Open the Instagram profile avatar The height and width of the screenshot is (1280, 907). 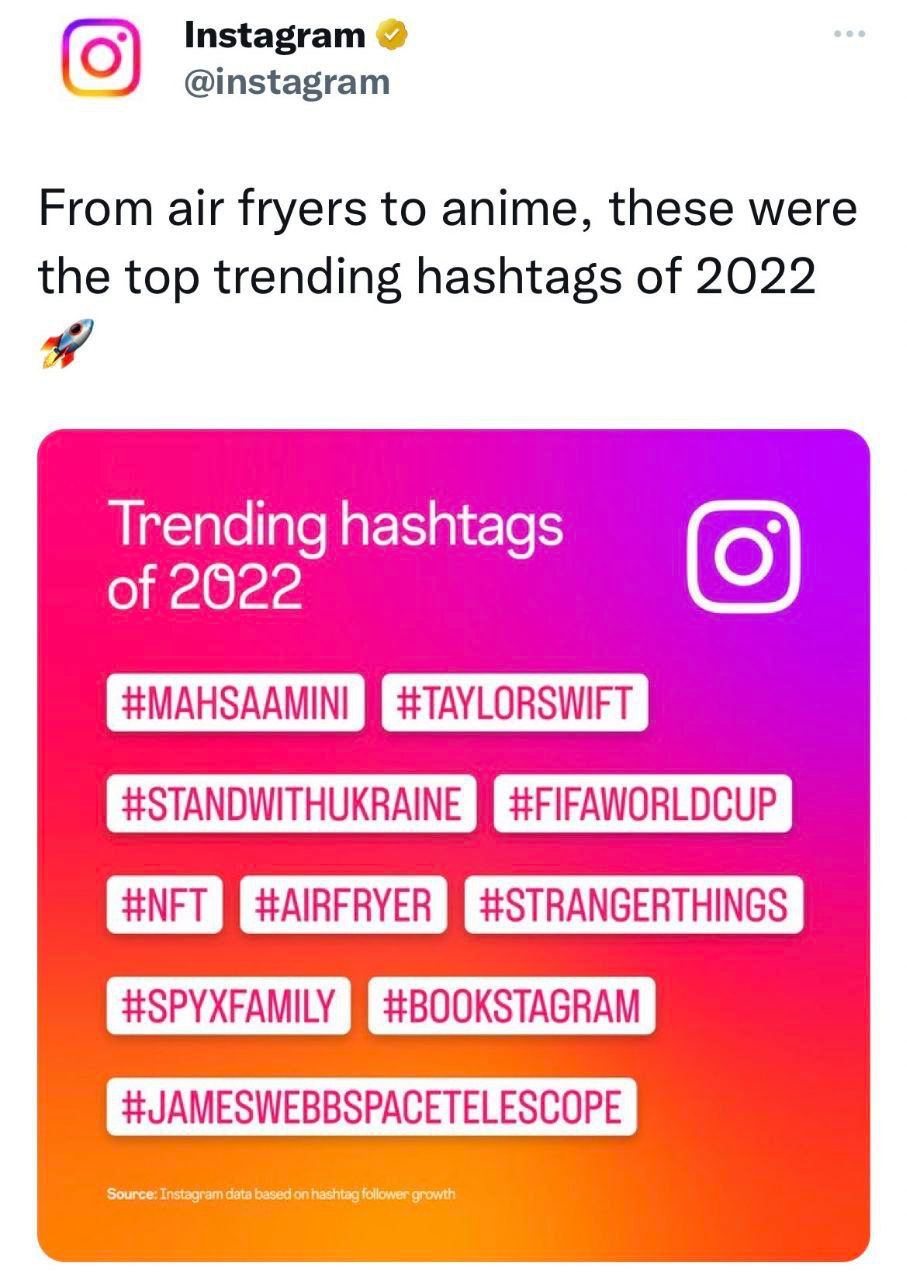pyautogui.click(x=100, y=59)
